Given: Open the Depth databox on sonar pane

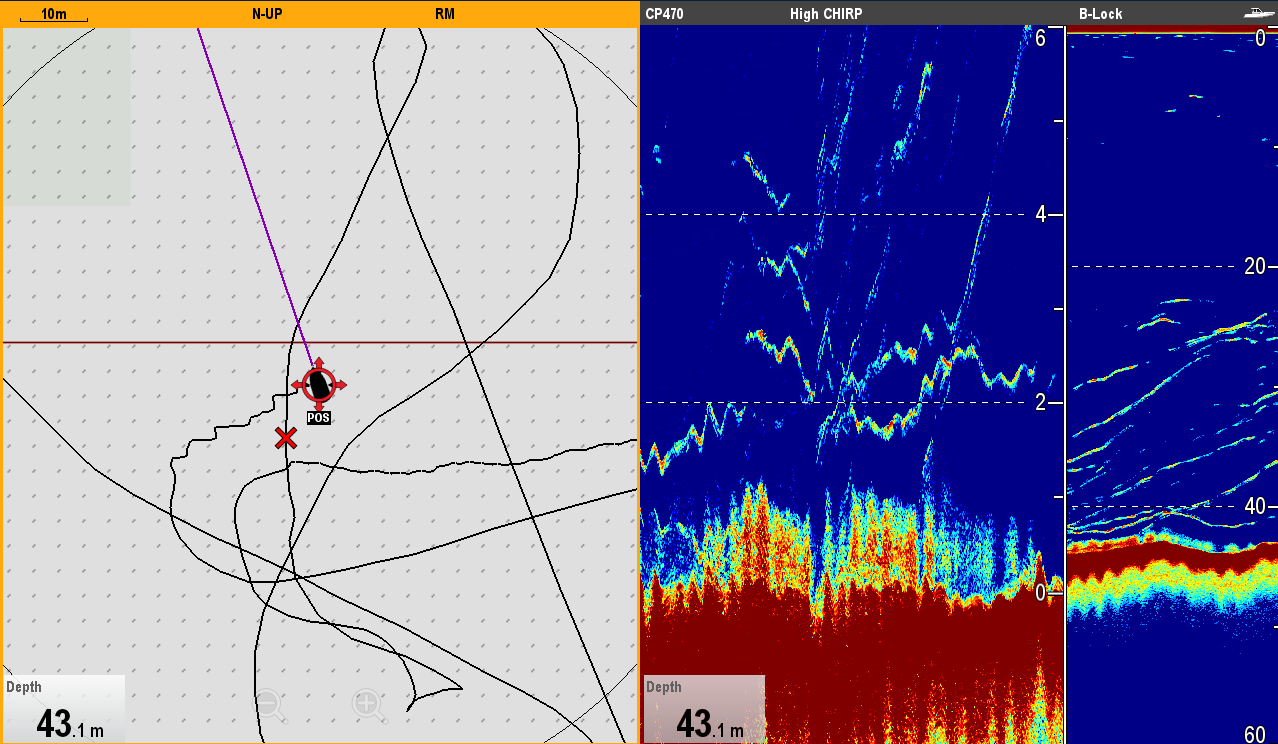Looking at the screenshot, I should coord(703,709).
